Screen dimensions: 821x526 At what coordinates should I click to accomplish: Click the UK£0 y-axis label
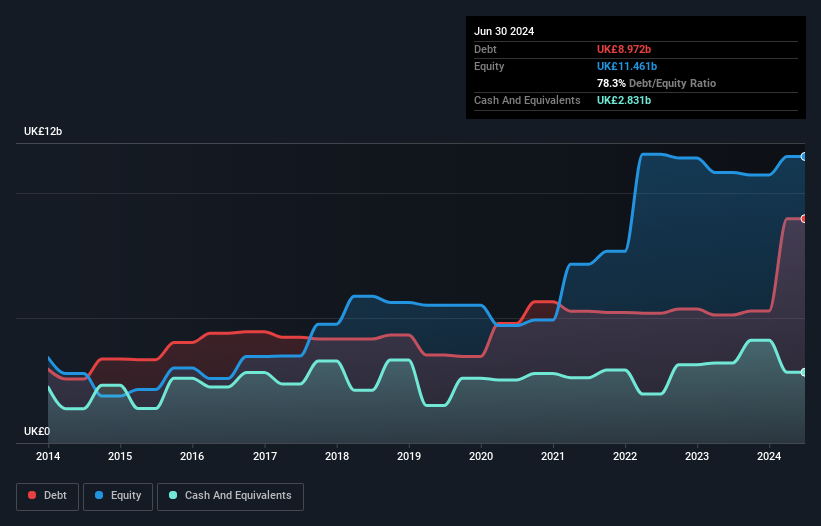pyautogui.click(x=37, y=431)
